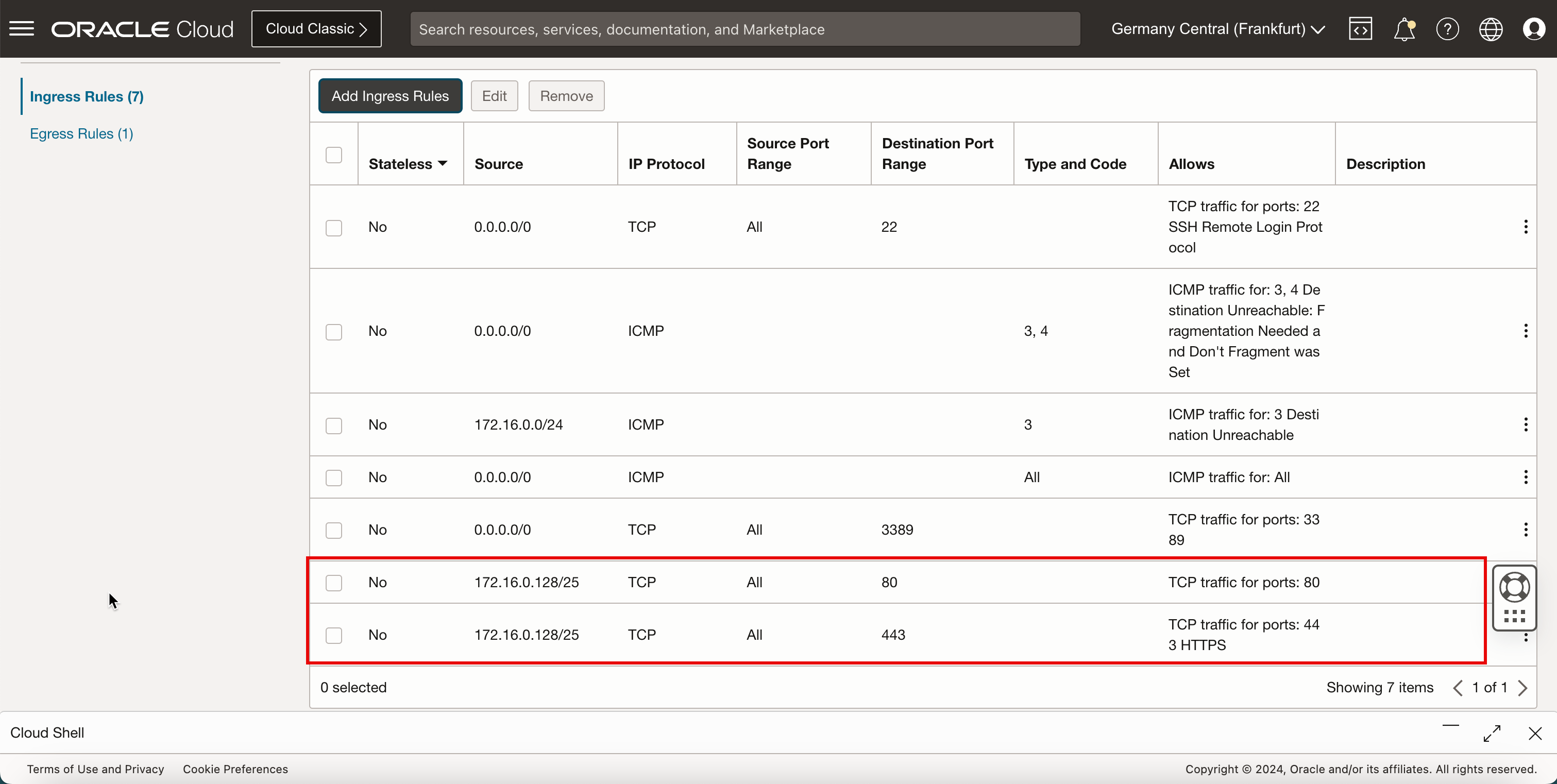Viewport: 1557px width, 784px height.
Task: Open Cloud Shell developer tools icon
Action: (1360, 28)
